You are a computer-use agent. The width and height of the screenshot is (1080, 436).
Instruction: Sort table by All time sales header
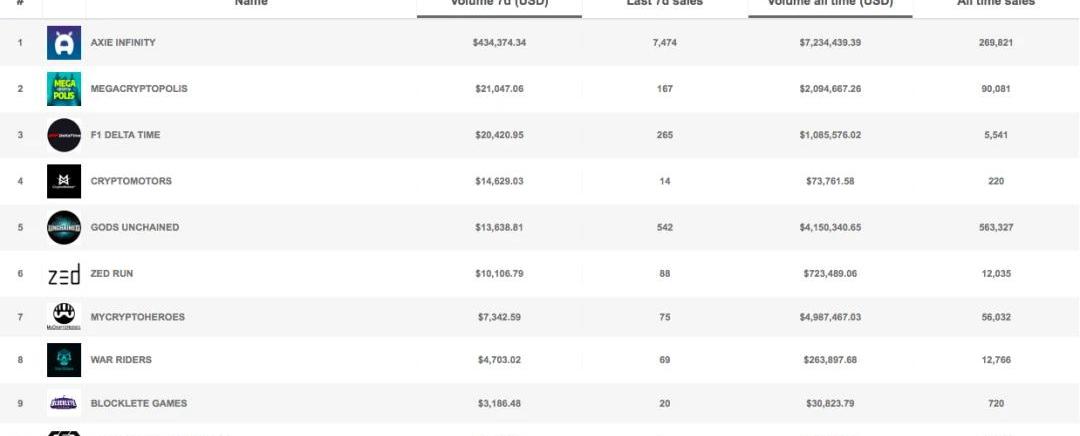tap(995, 4)
